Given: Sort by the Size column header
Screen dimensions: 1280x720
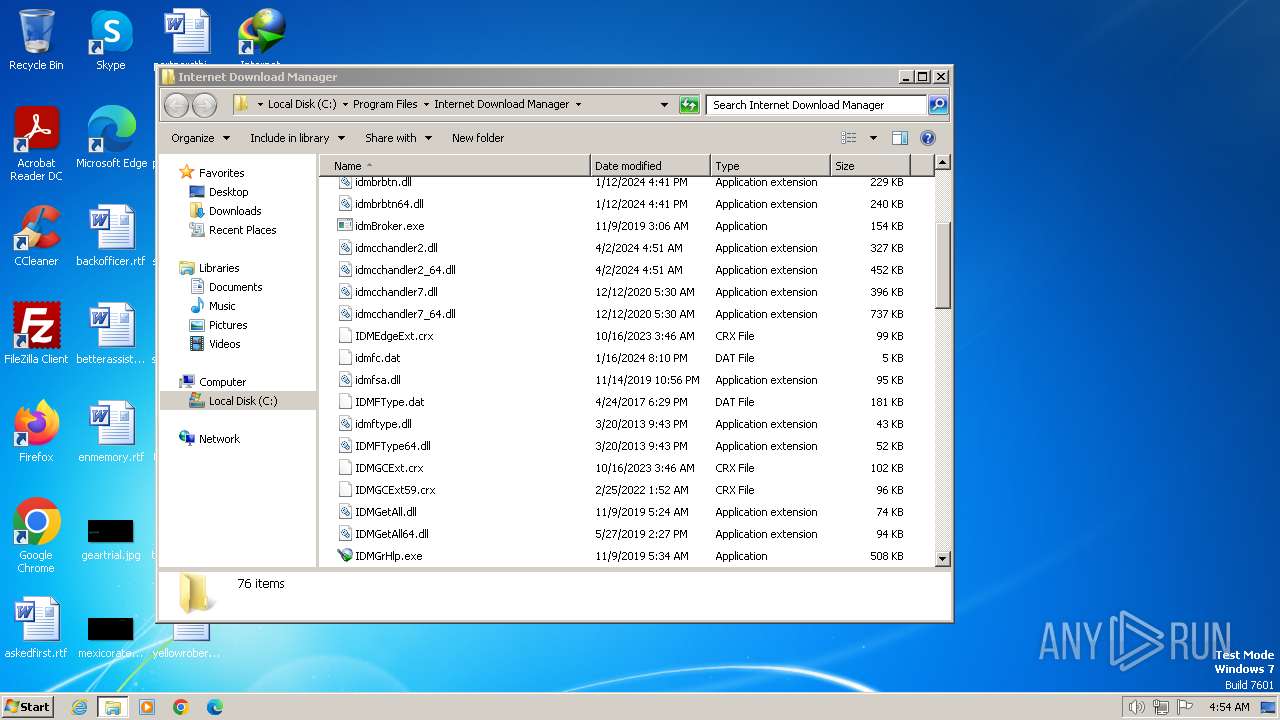Looking at the screenshot, I should coord(870,166).
